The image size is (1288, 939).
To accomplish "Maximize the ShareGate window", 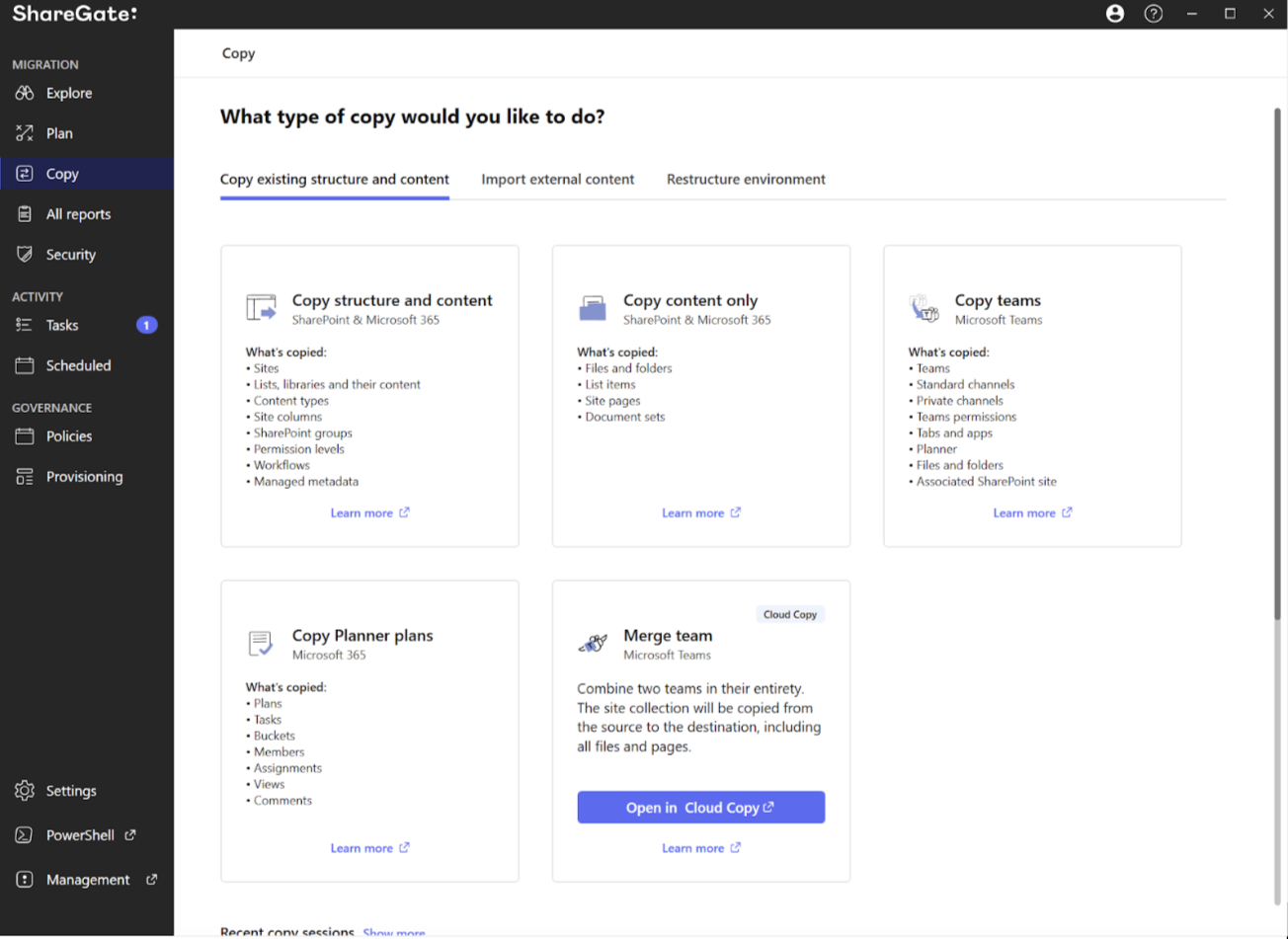I will click(x=1230, y=14).
